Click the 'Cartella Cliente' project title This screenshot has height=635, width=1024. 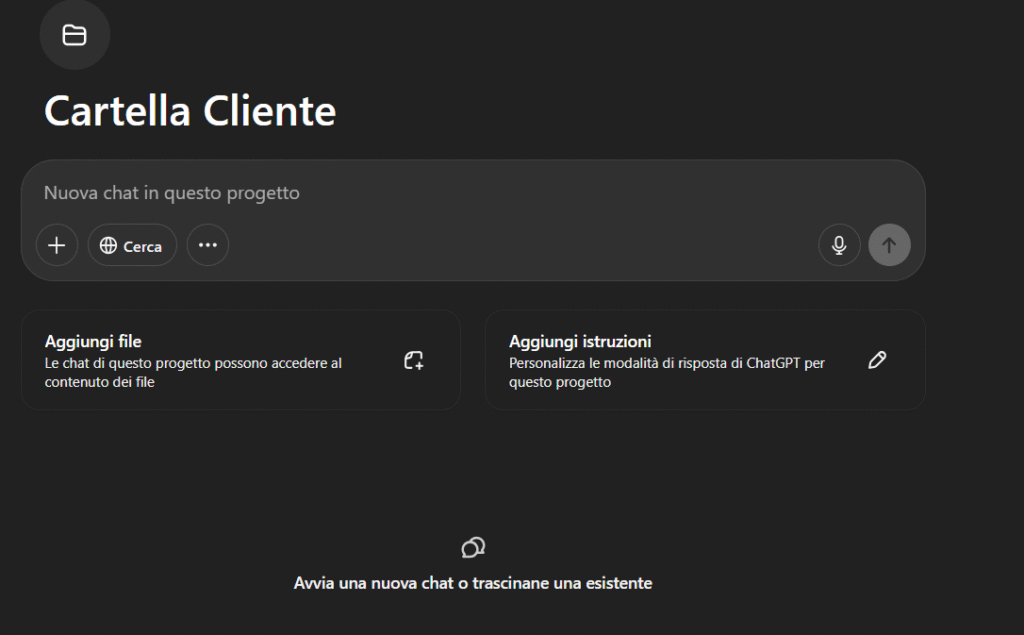point(190,110)
